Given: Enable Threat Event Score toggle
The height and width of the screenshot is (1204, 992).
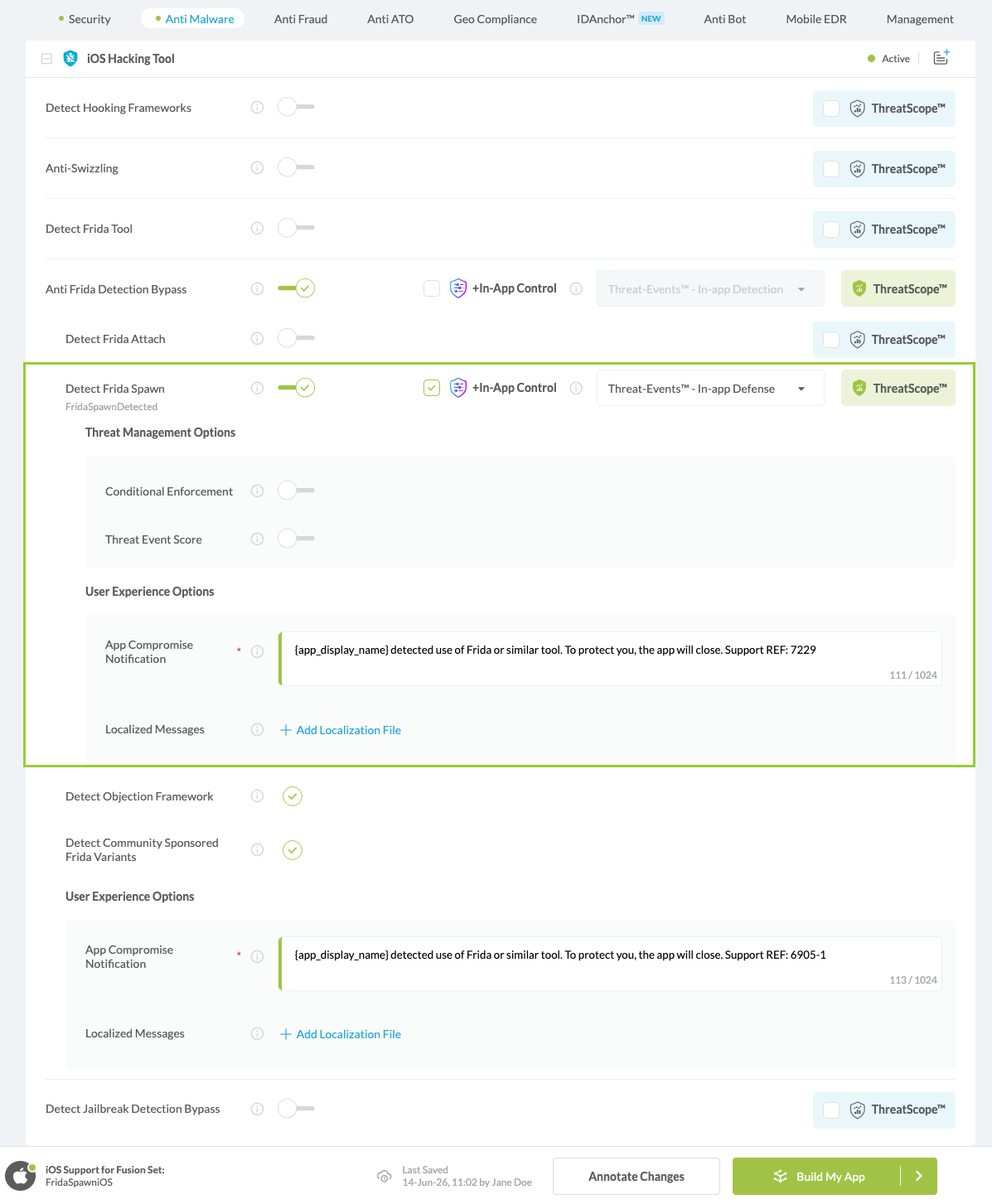Looking at the screenshot, I should pyautogui.click(x=296, y=539).
